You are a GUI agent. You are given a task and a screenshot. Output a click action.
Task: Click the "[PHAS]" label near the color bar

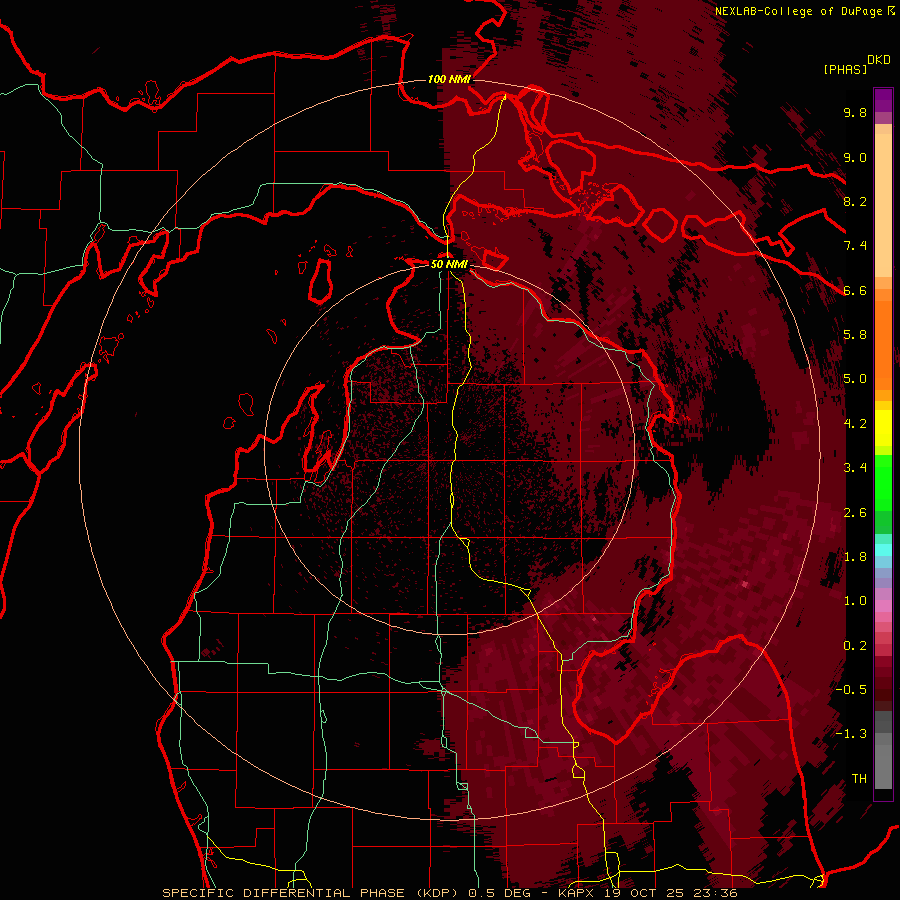click(845, 69)
